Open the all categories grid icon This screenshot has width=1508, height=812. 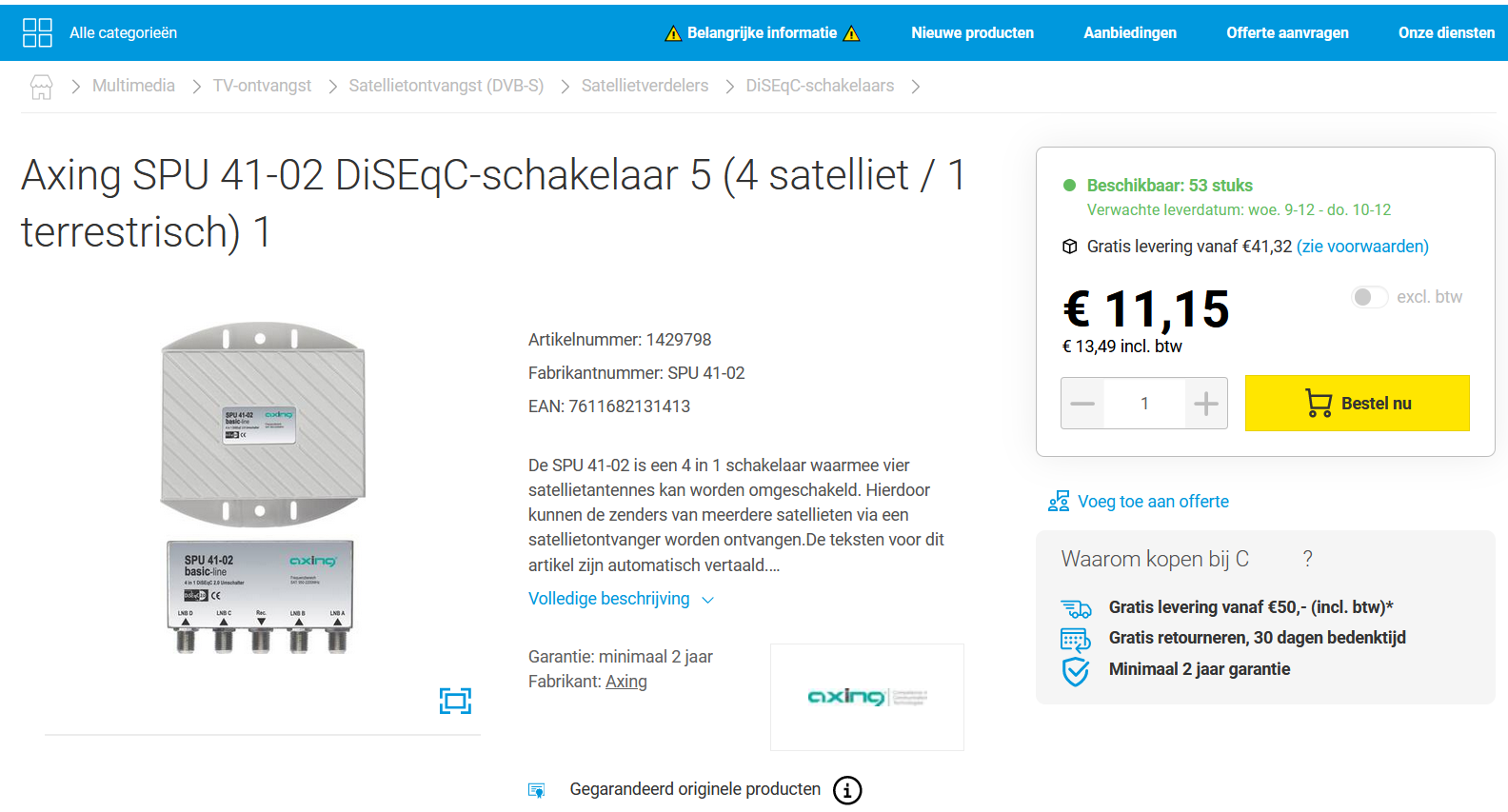37,32
